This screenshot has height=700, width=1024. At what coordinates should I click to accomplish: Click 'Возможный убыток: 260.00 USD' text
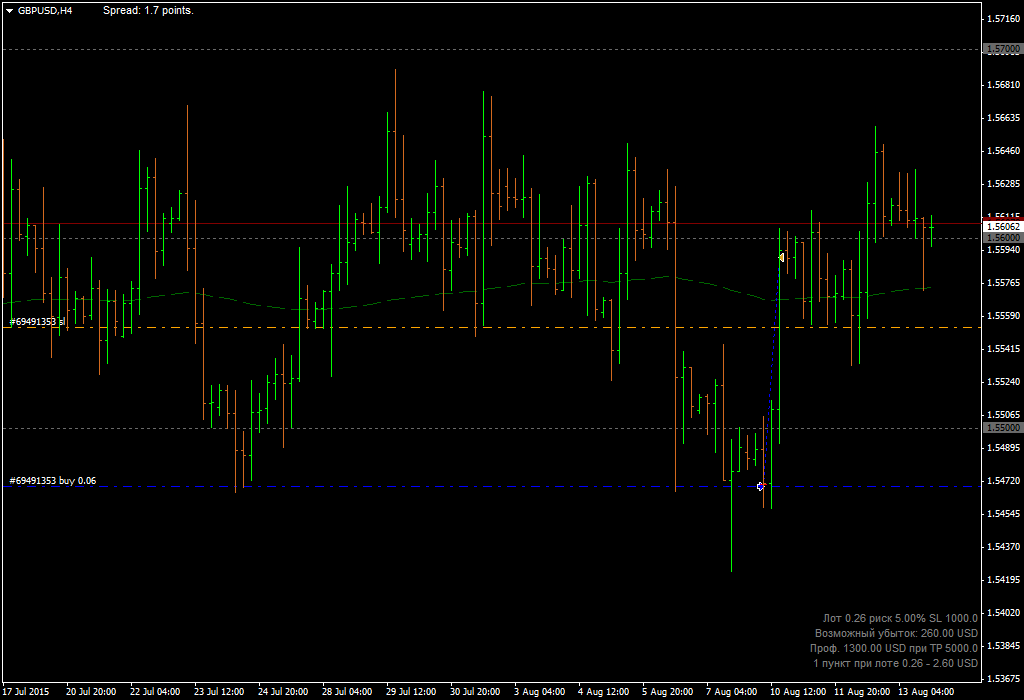click(896, 633)
